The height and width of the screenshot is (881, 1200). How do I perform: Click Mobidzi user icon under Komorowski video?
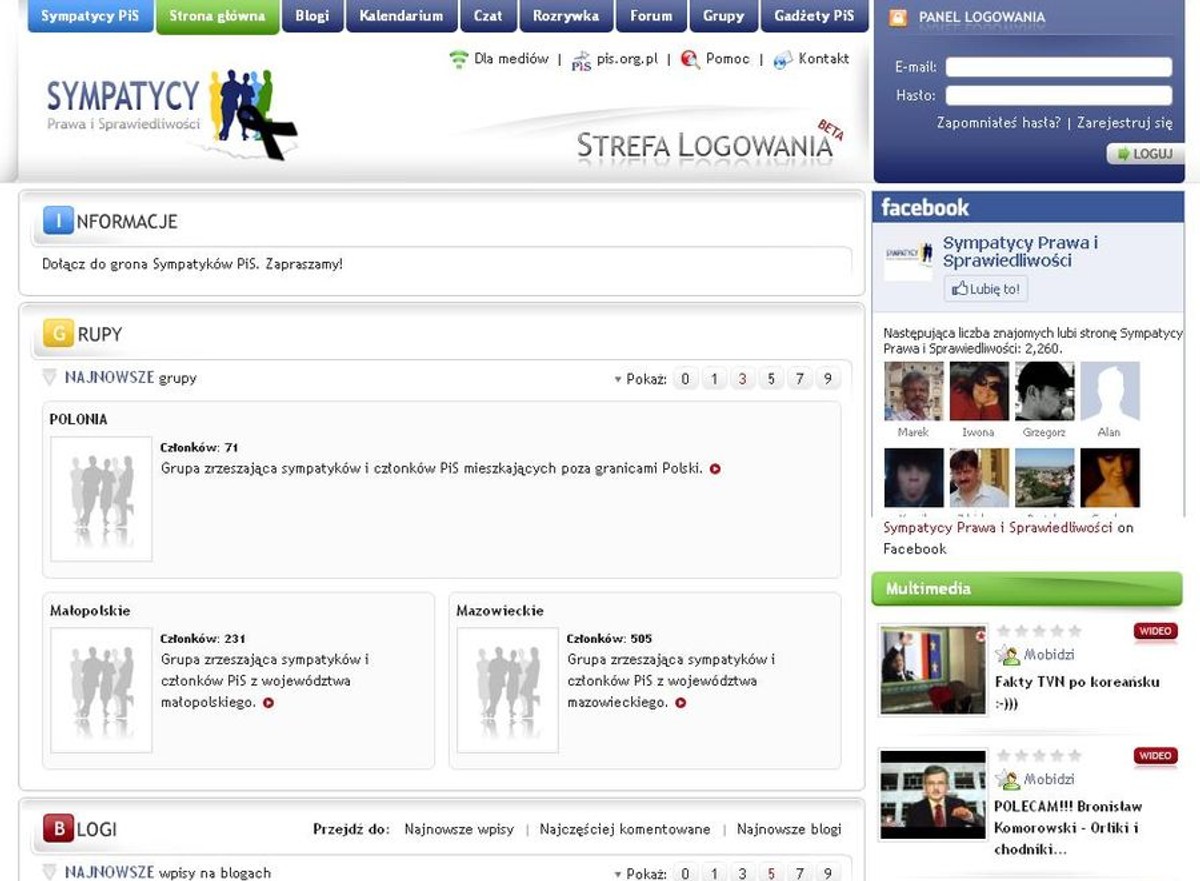[x=1007, y=779]
